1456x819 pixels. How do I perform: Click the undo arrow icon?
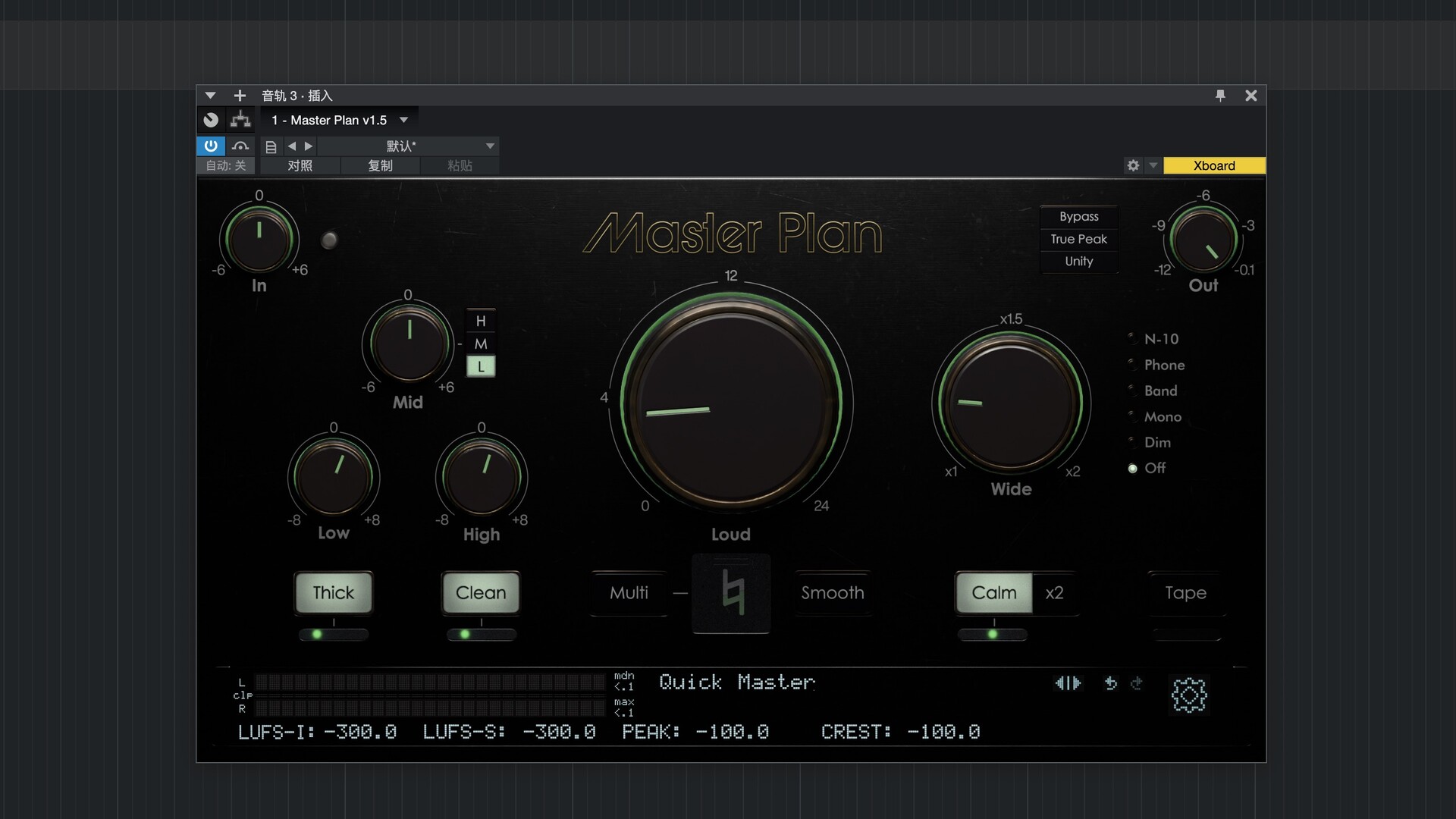tap(1111, 683)
